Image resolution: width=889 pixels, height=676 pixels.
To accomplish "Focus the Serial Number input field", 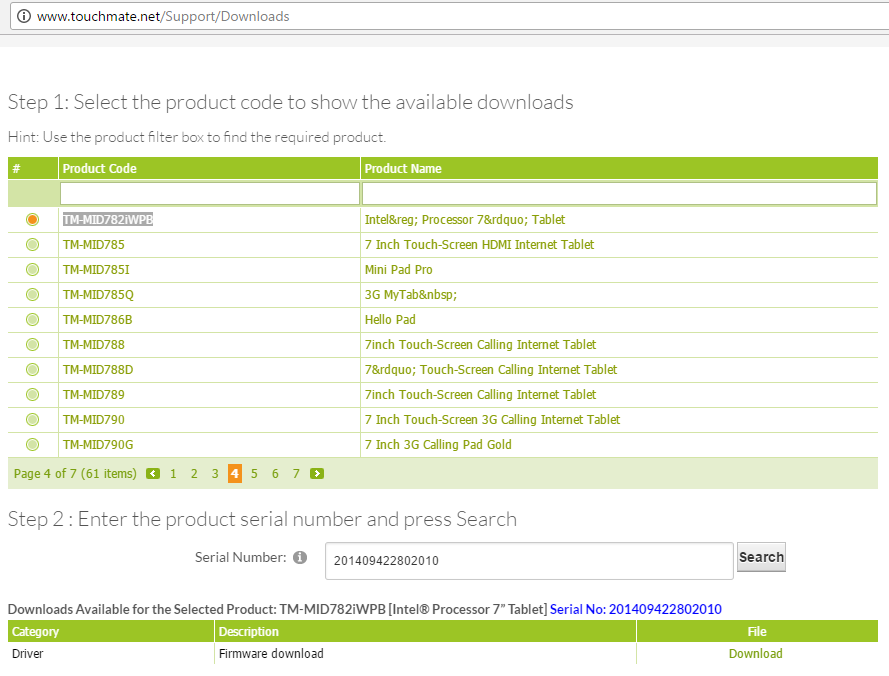I will tap(528, 561).
